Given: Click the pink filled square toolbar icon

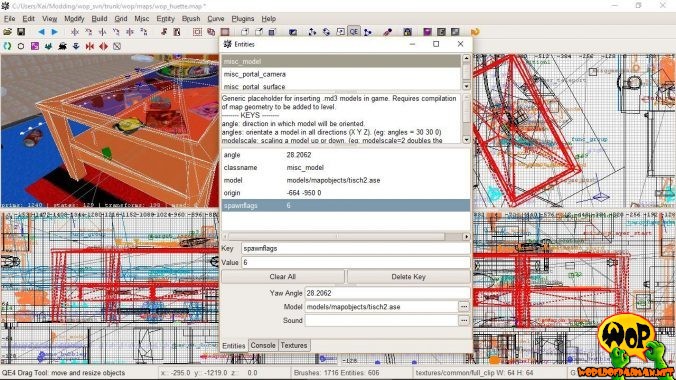Looking at the screenshot, I should point(225,32).
